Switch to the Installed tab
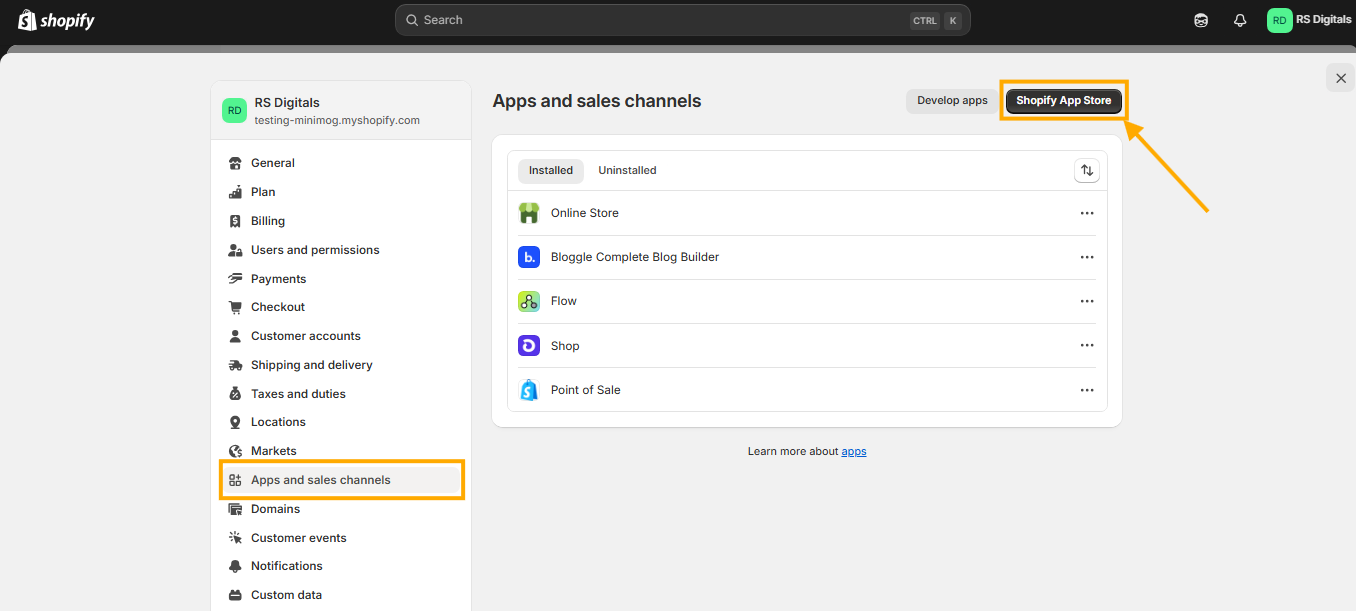 pos(551,171)
